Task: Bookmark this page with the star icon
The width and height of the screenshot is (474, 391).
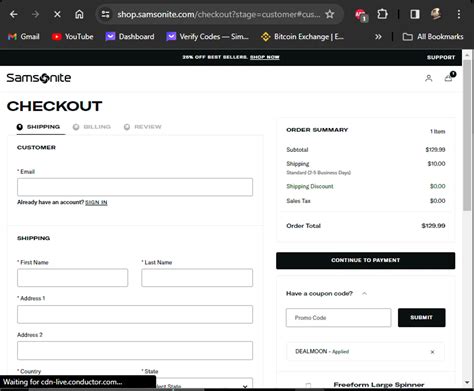Action: [330, 14]
